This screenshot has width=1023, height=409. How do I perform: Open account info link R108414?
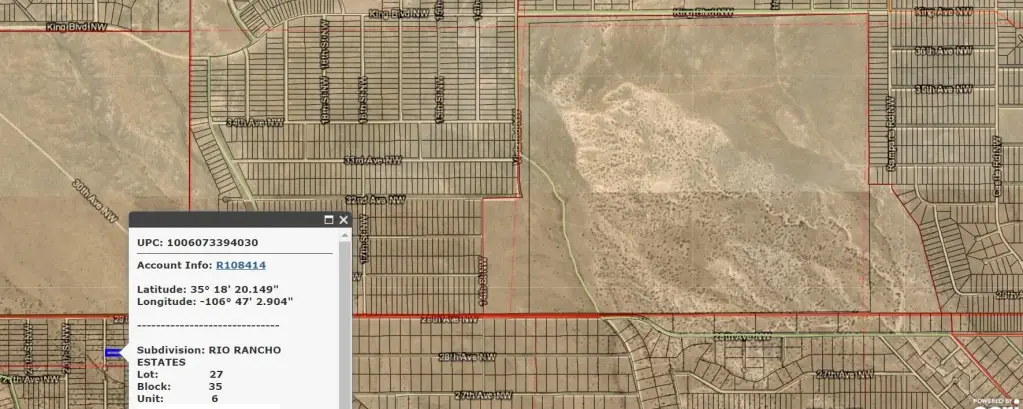(241, 265)
